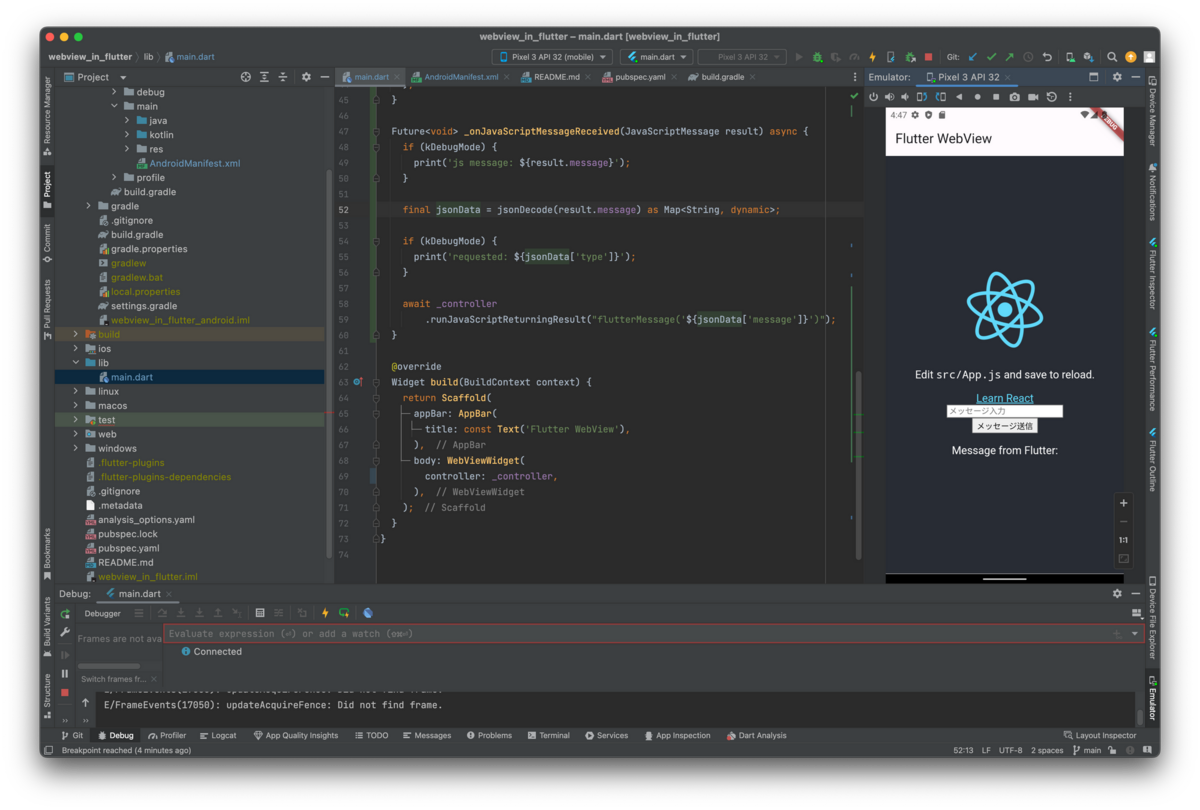
Task: Open Pixel 3 API 32 (mobile) device dropdown
Action: coord(551,57)
